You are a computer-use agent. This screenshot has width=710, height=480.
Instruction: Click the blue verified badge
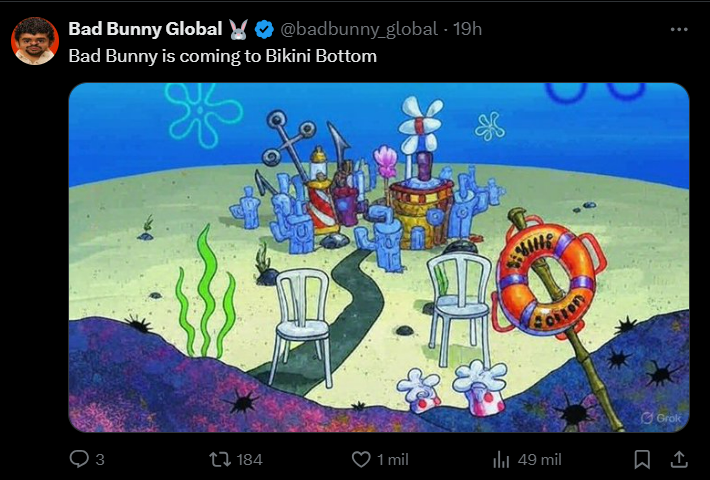264,29
